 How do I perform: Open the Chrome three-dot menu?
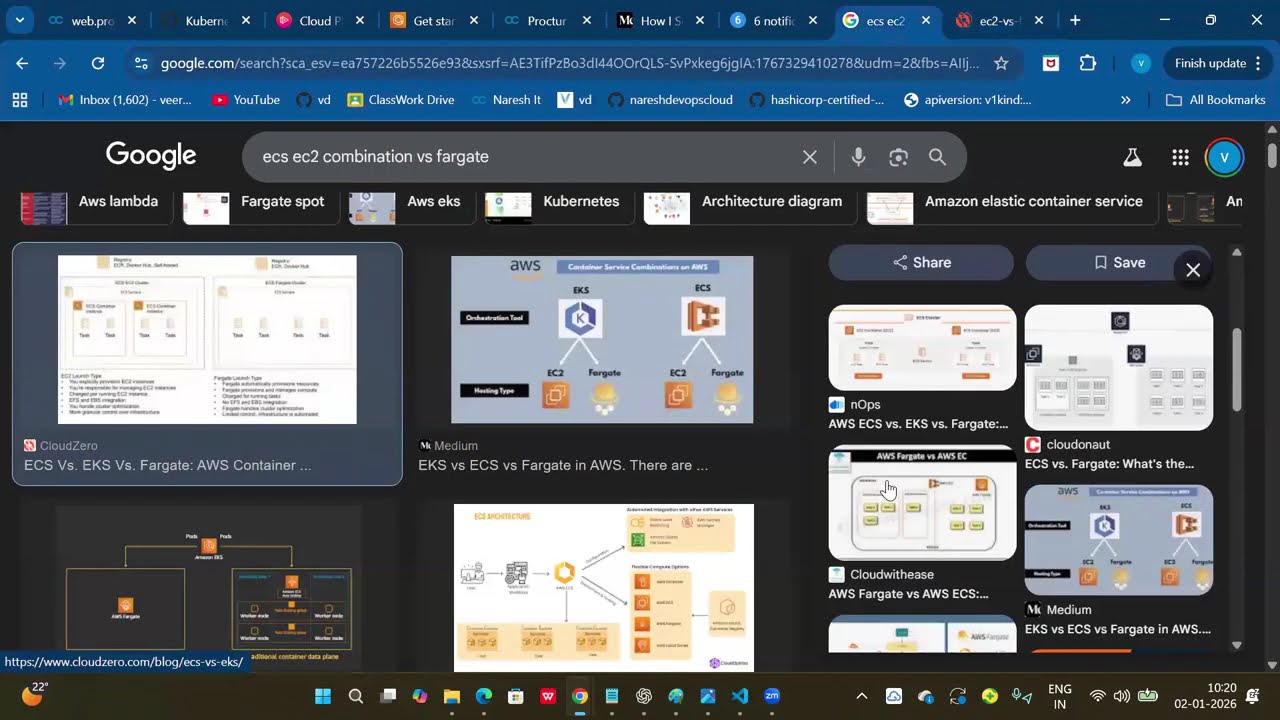(1257, 63)
